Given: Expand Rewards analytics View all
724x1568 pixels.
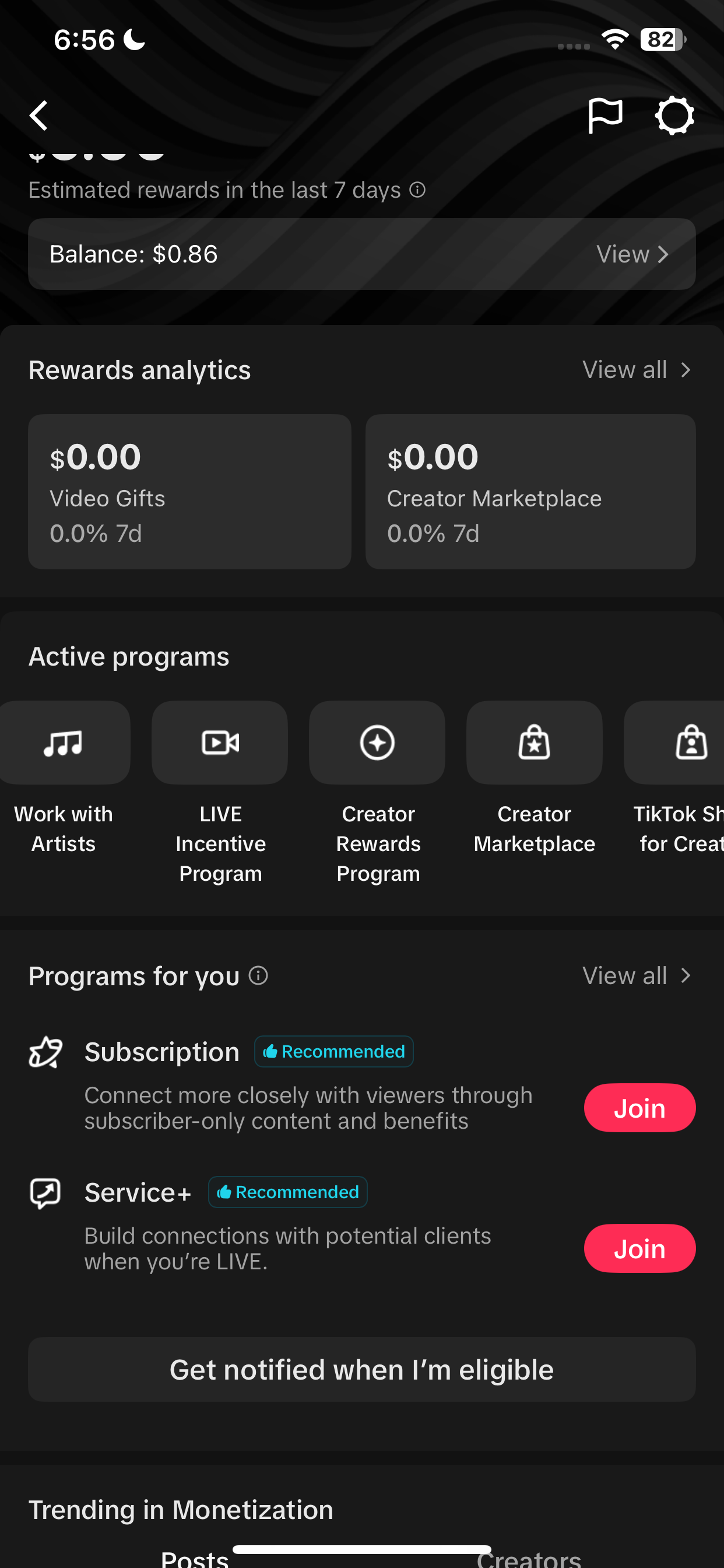Looking at the screenshot, I should tap(637, 370).
